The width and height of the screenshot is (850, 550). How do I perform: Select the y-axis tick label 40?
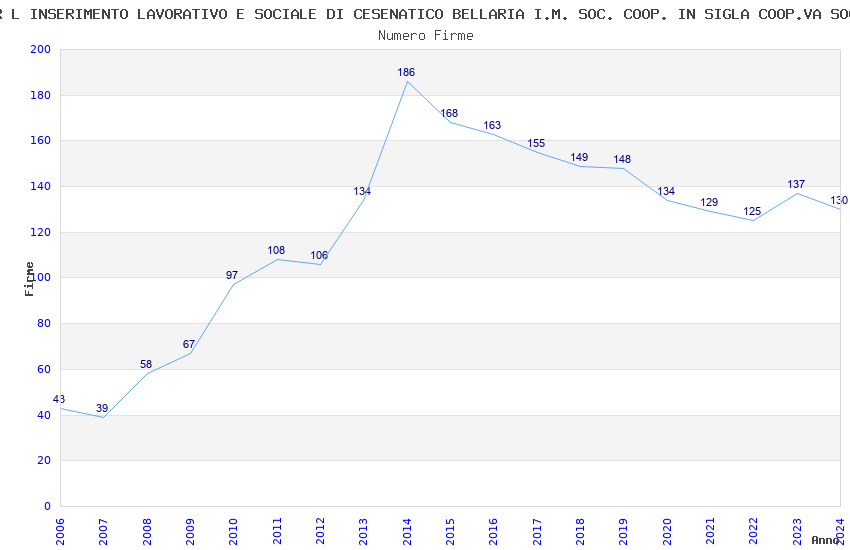44,416
